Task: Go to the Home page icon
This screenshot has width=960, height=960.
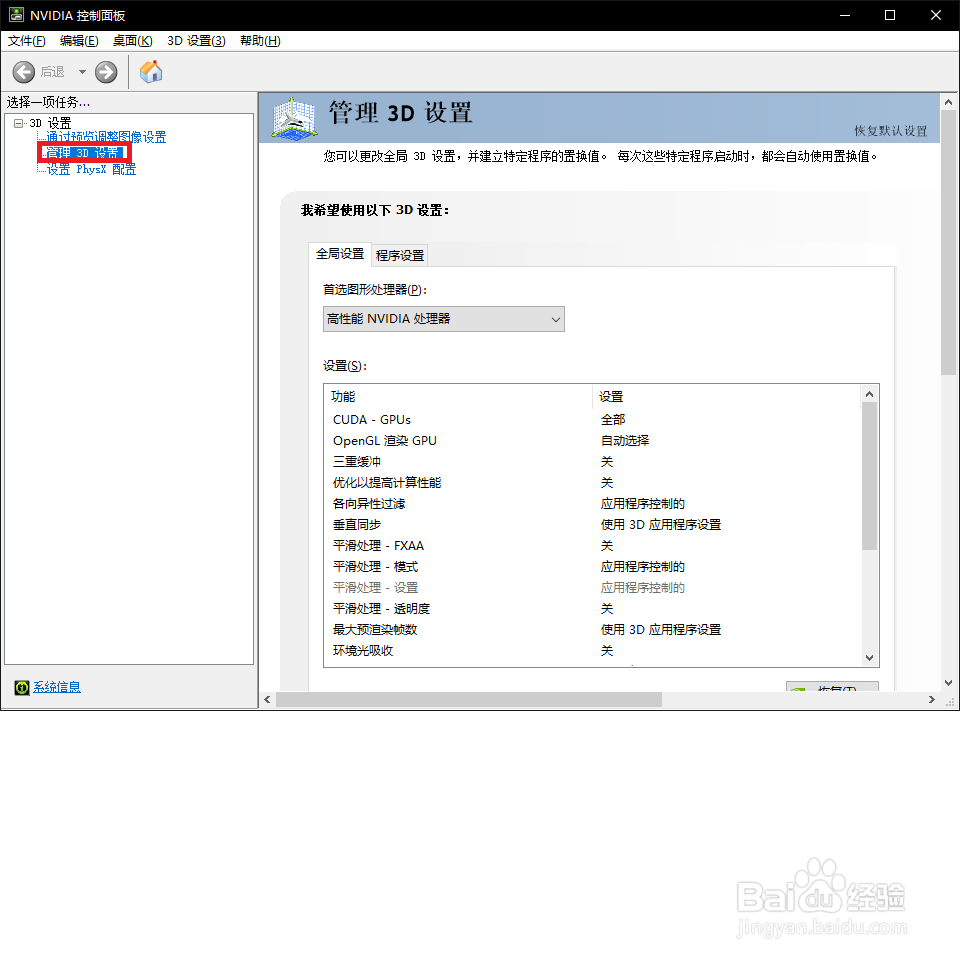Action: (x=151, y=72)
